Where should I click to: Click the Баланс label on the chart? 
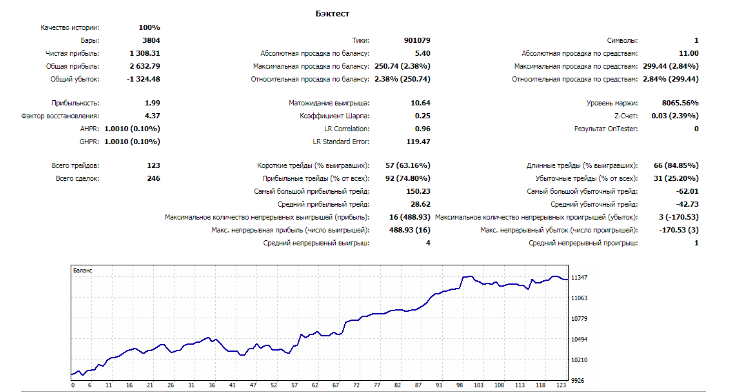click(82, 271)
